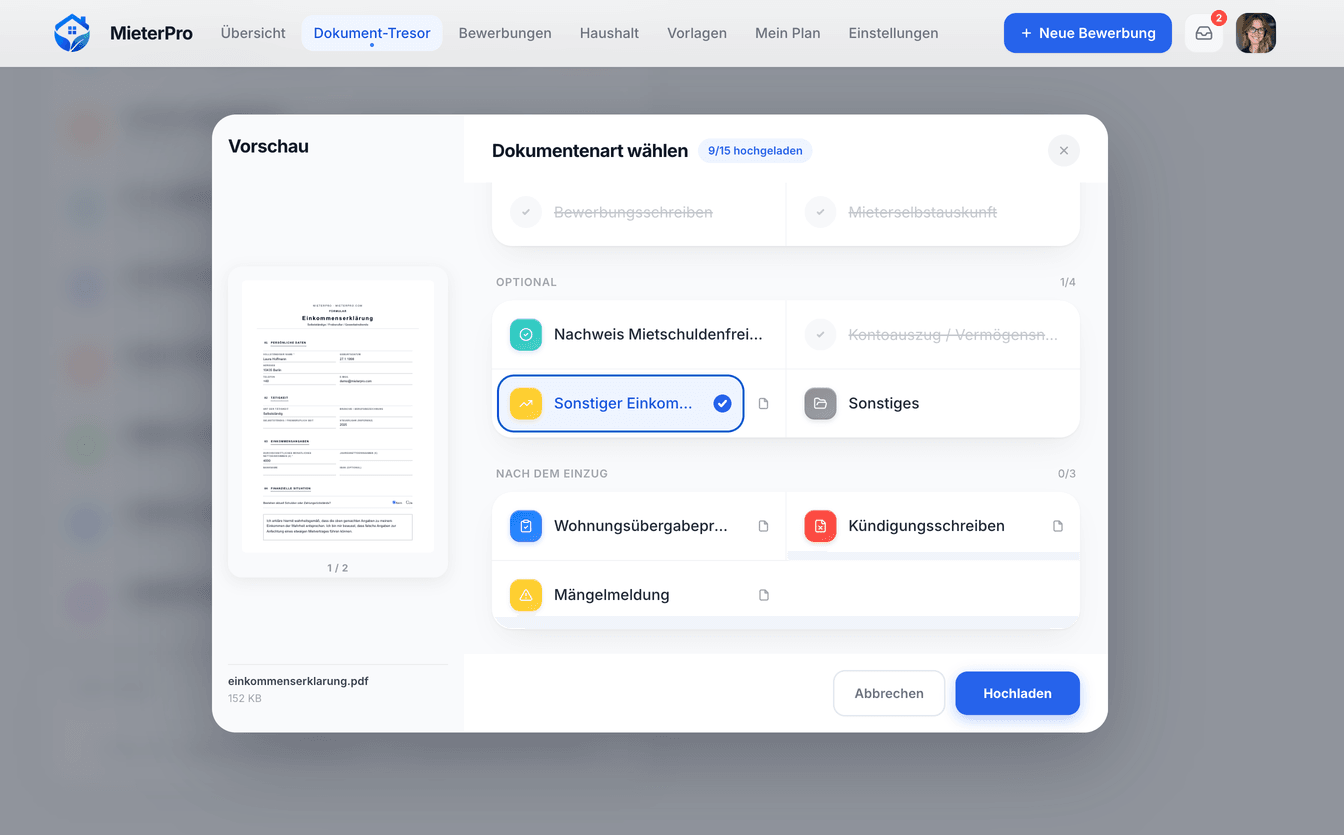
Task: Click the Einkommenserklärung PDF preview thumbnail
Action: tap(338, 417)
